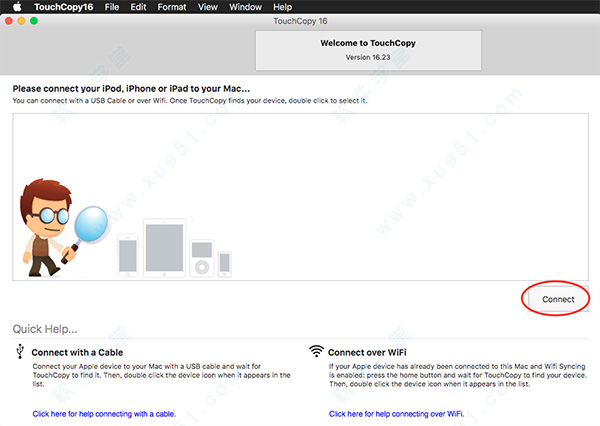Open the TouchCopy16 application menu
600x426 pixels.
[x=64, y=7]
